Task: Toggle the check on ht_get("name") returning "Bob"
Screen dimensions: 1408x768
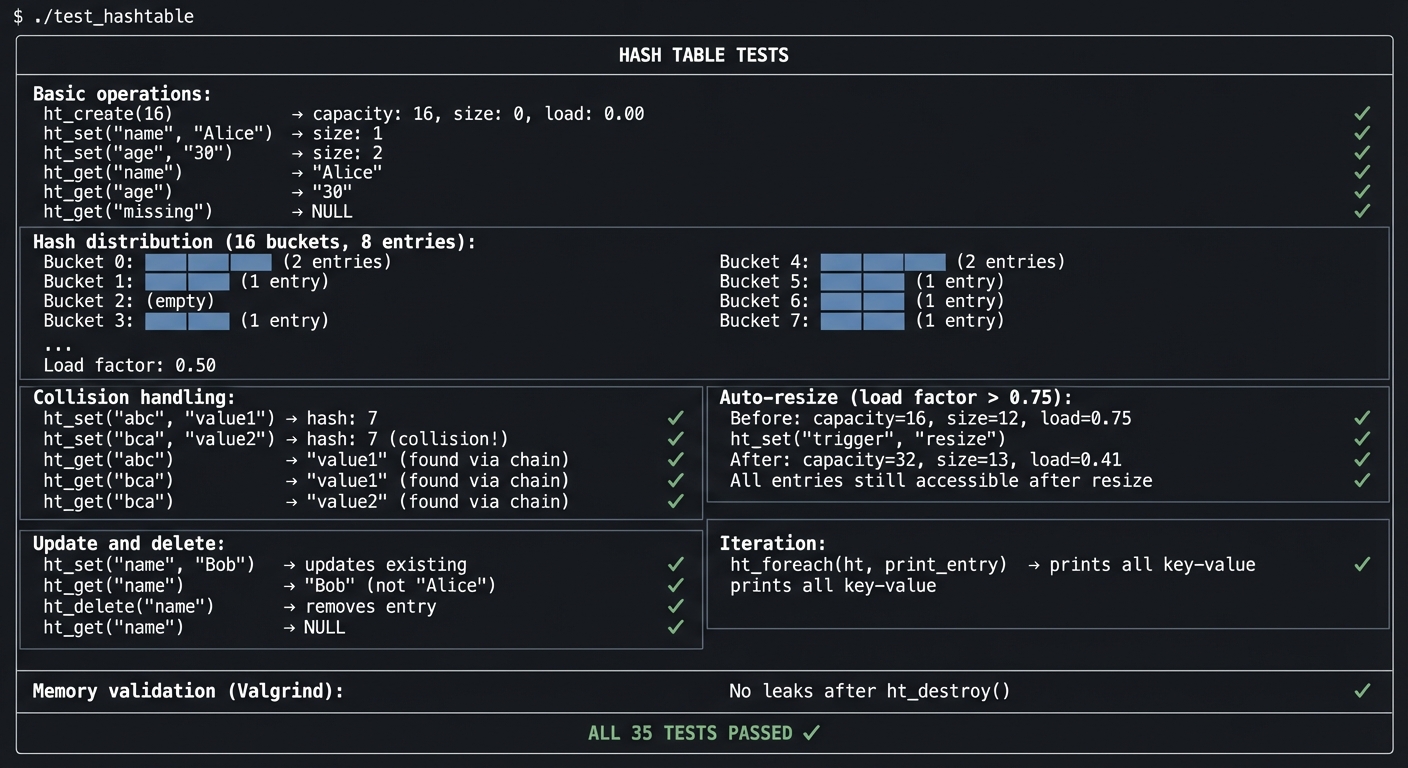Action: (x=676, y=585)
